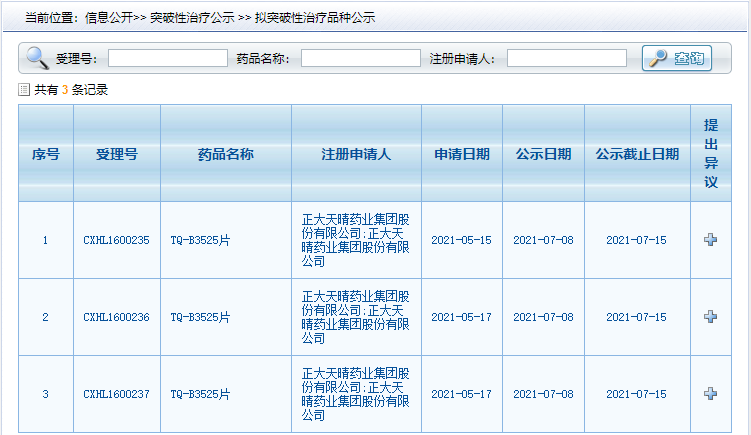
Task: Click 信息公开 in the breadcrumb
Action: point(109,18)
